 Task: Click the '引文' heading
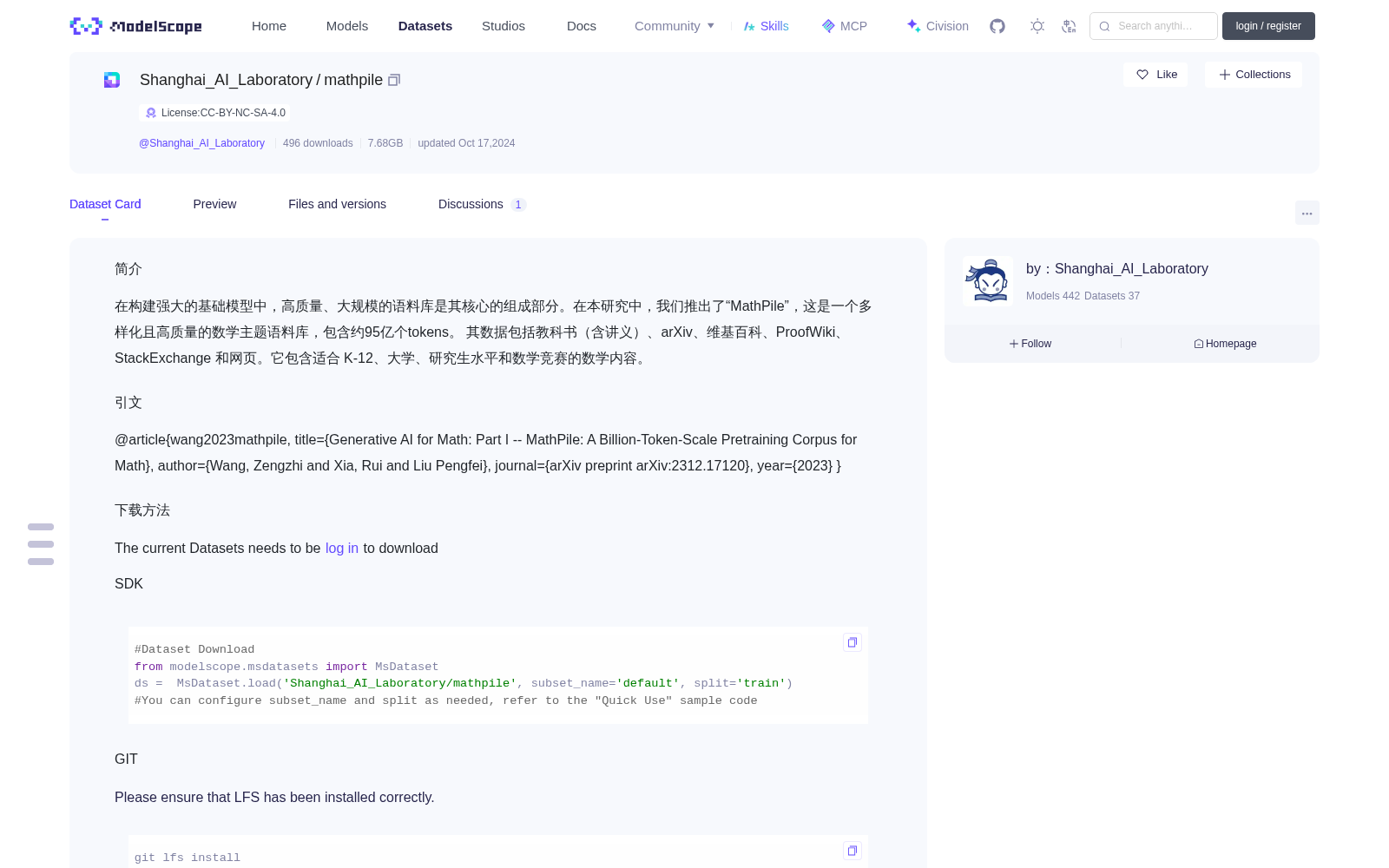point(128,403)
